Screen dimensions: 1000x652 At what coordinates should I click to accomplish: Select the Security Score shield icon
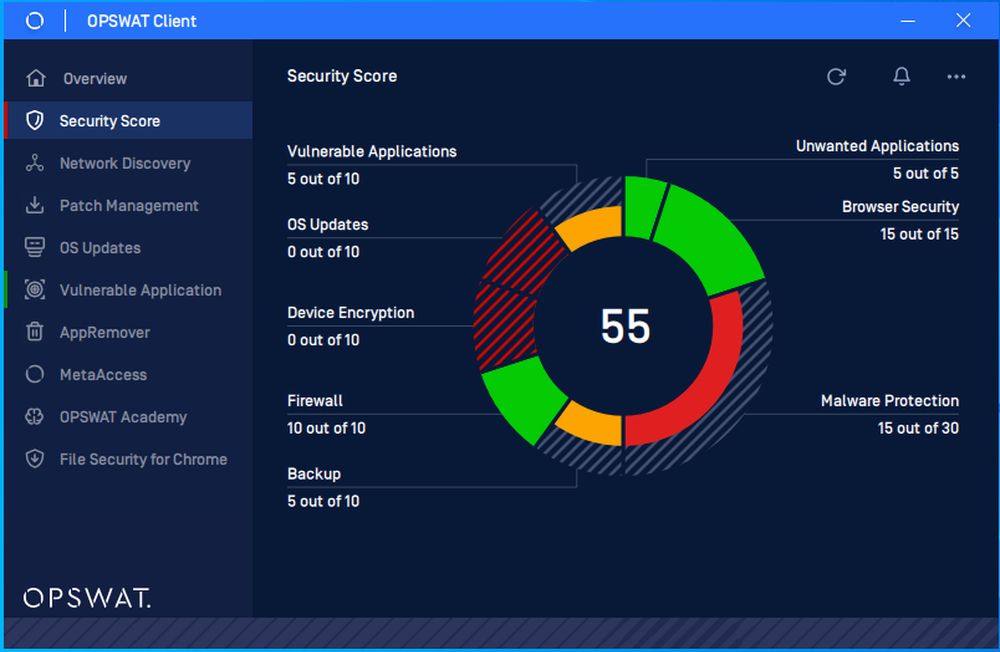pos(35,120)
